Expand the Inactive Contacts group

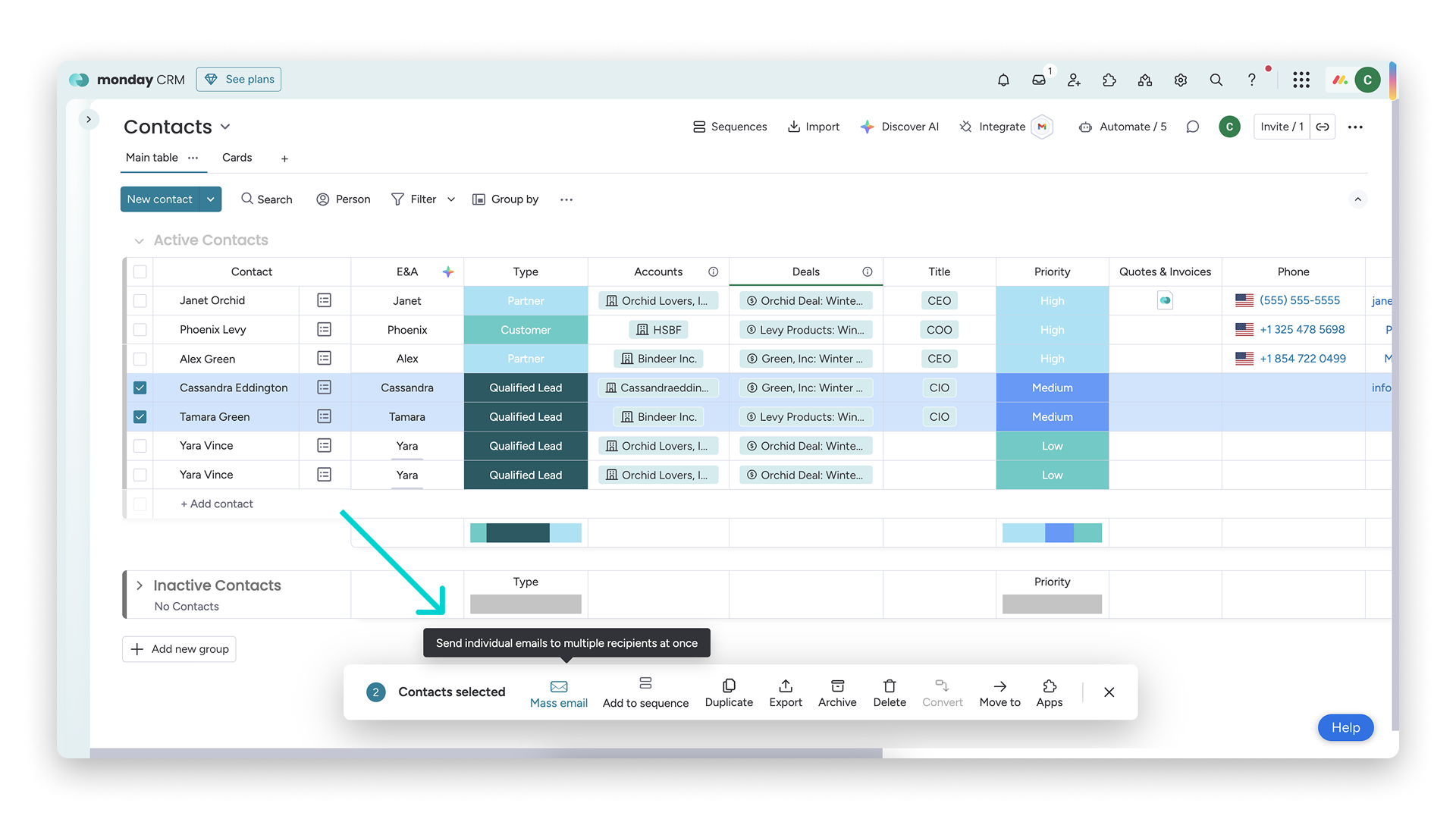140,585
